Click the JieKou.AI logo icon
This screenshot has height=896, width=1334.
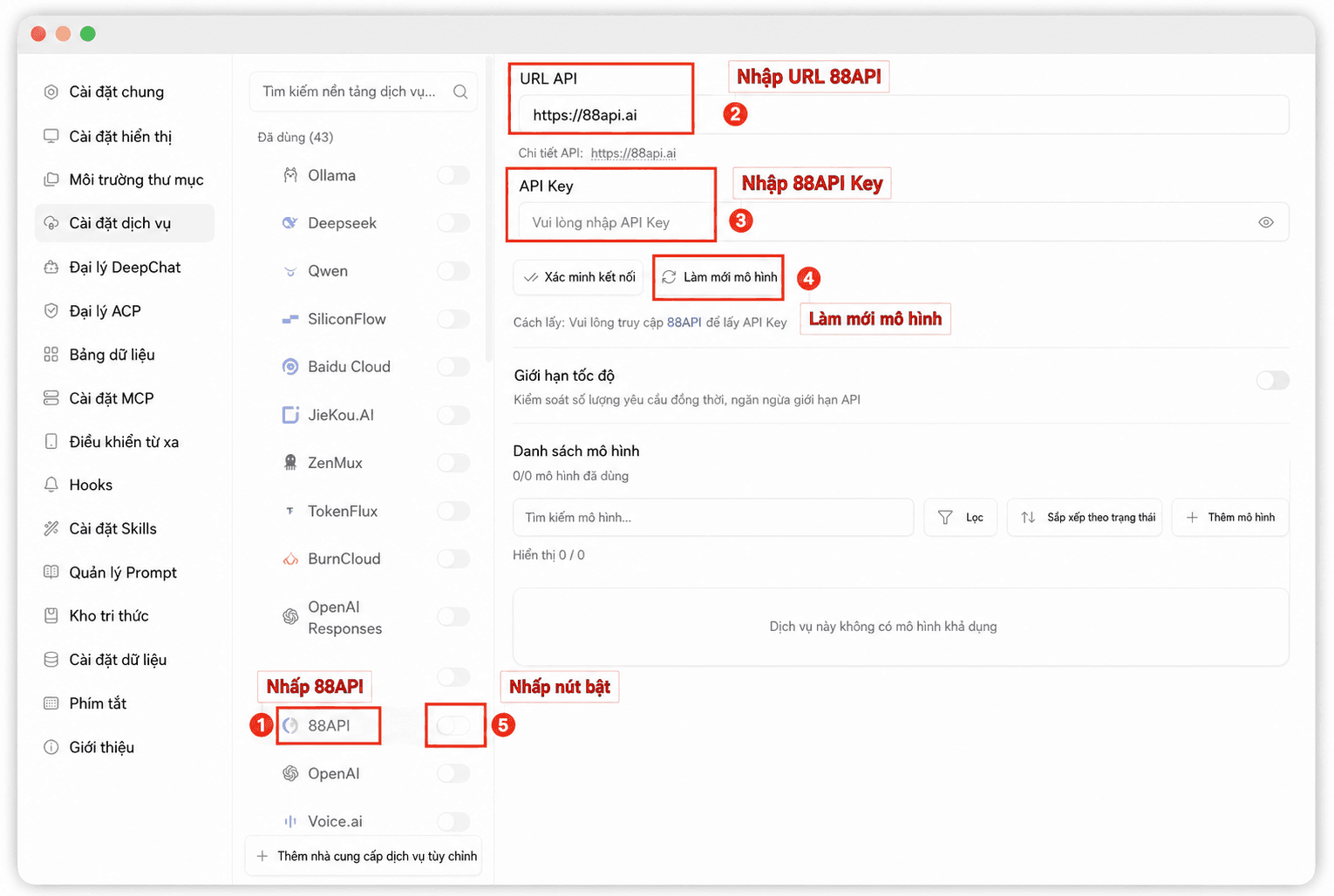coord(290,415)
